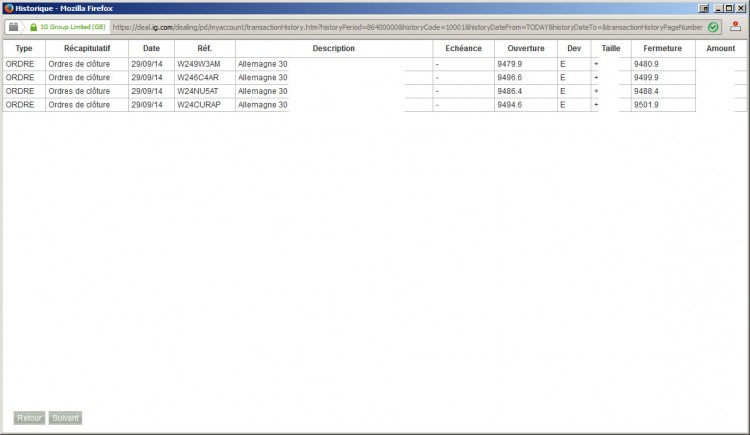Viewport: 750px width, 435px height.
Task: Minimize the Historique window
Action: [x=718, y=8]
